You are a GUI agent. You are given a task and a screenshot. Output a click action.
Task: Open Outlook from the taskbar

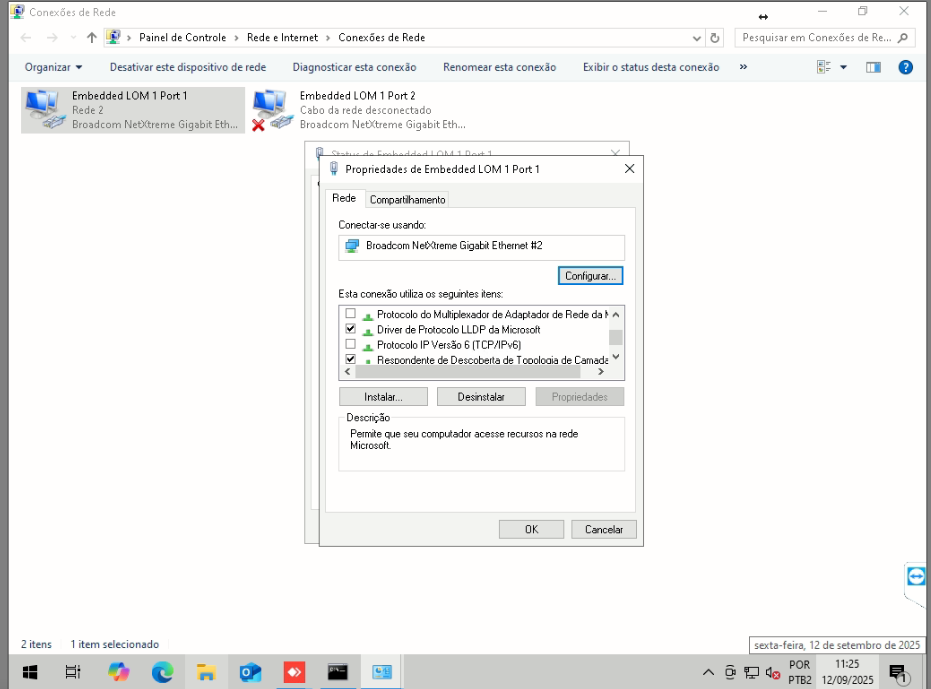tap(250, 672)
